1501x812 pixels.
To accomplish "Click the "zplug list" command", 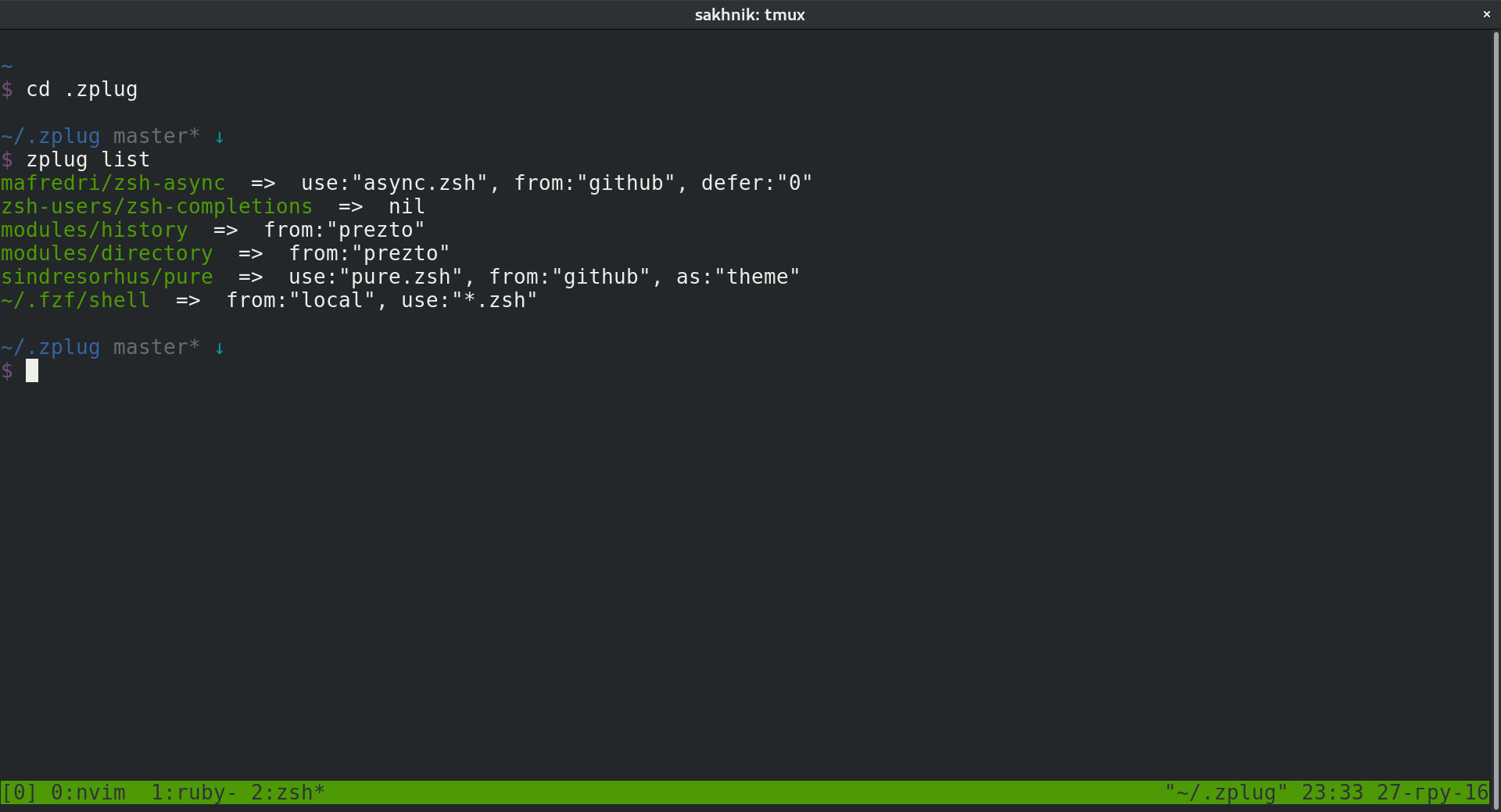I will pyautogui.click(x=88, y=160).
